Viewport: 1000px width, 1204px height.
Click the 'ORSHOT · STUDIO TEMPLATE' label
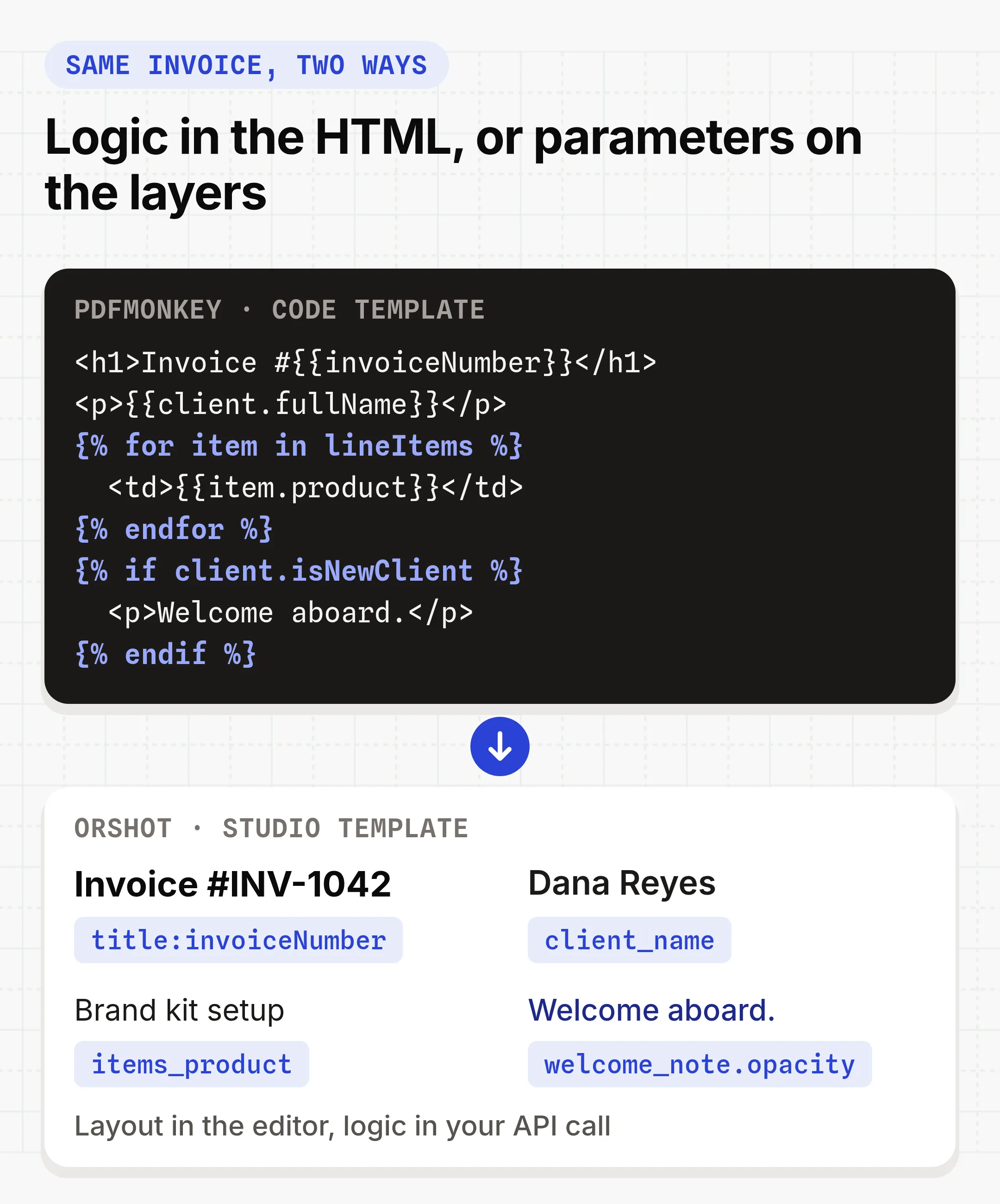coord(272,828)
